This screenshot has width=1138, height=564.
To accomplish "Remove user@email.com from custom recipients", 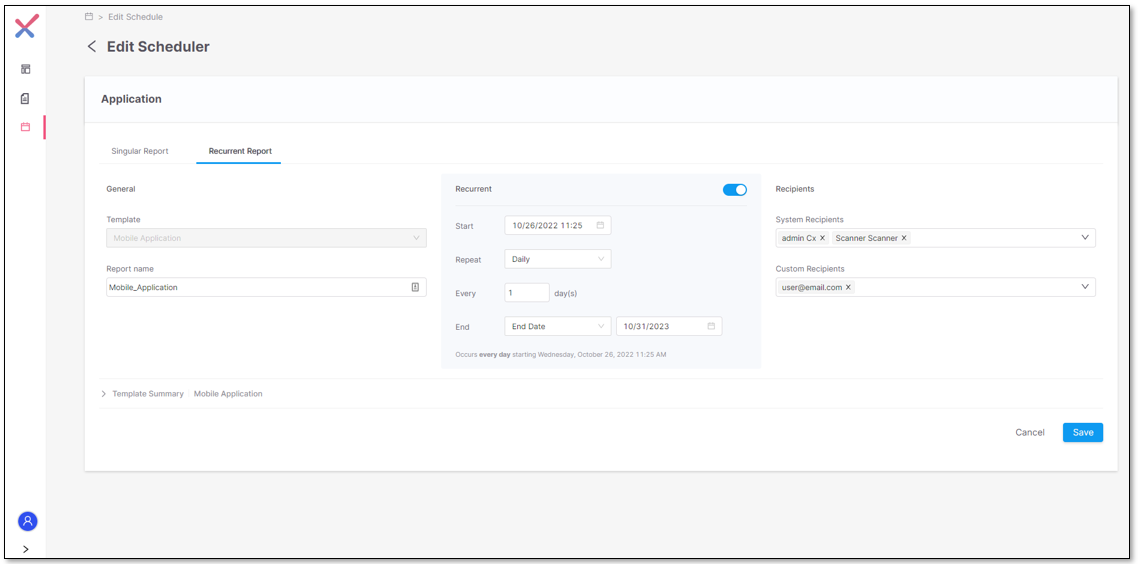I will coord(848,287).
